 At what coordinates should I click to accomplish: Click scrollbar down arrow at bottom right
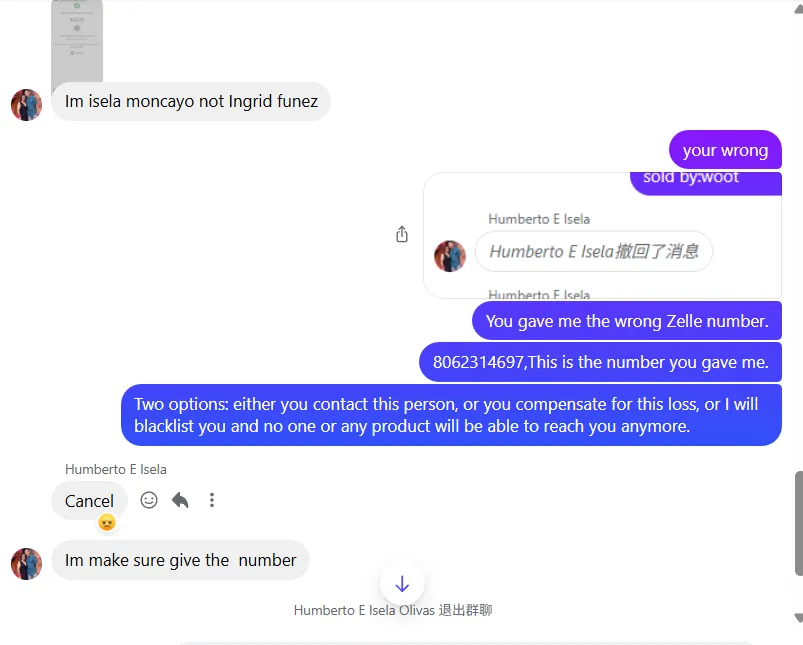[798, 617]
